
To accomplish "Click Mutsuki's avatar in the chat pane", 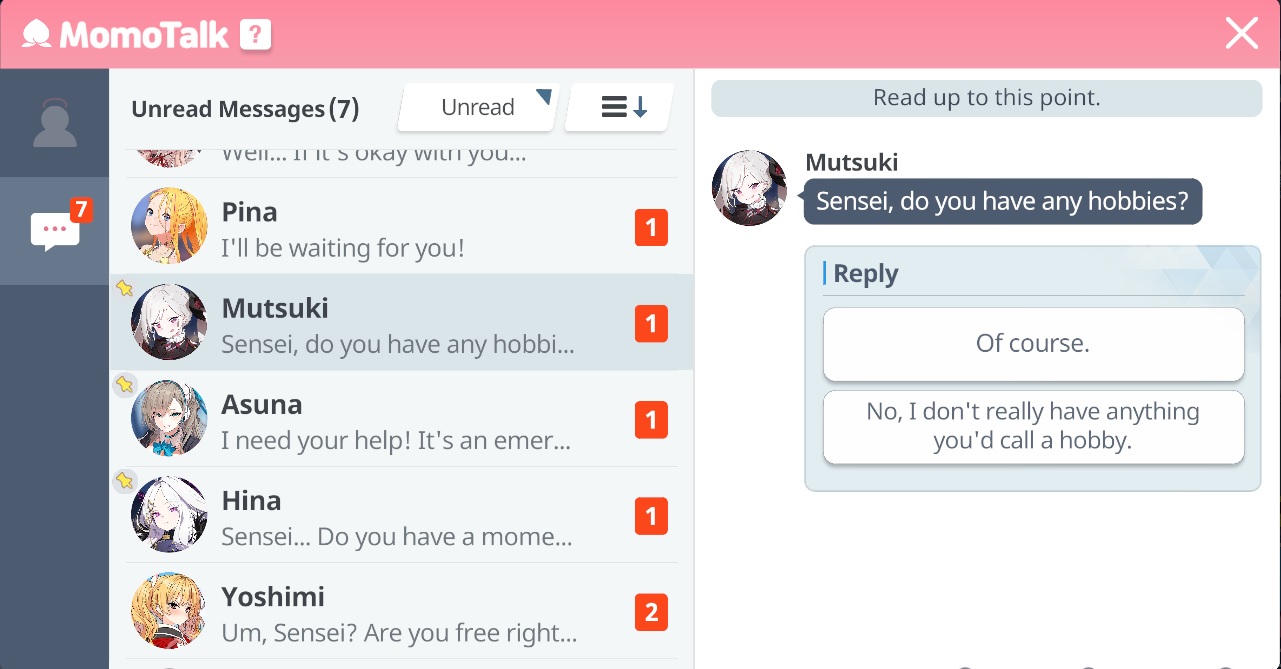I will pos(749,188).
